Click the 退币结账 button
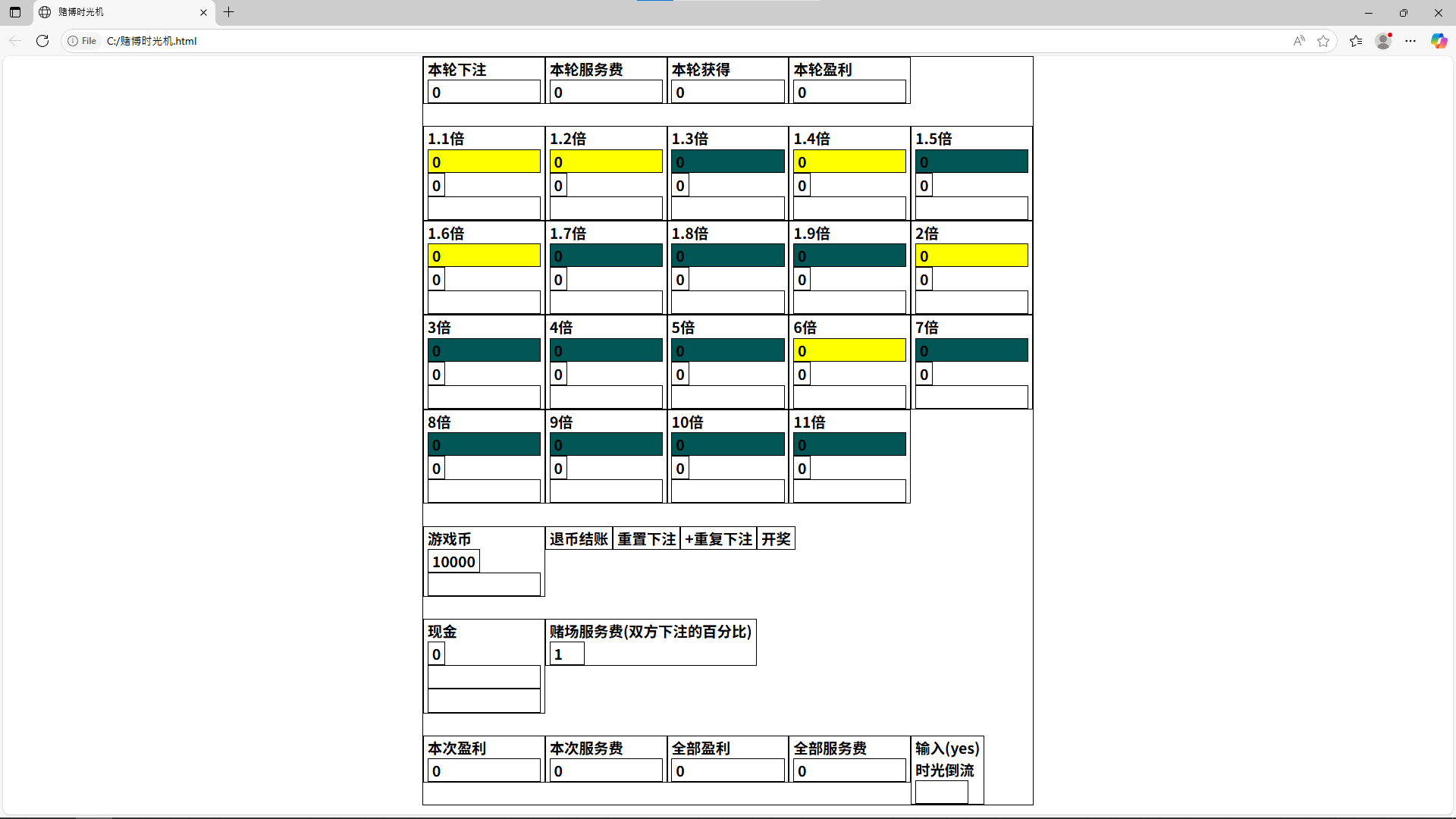1456x819 pixels. [x=579, y=539]
